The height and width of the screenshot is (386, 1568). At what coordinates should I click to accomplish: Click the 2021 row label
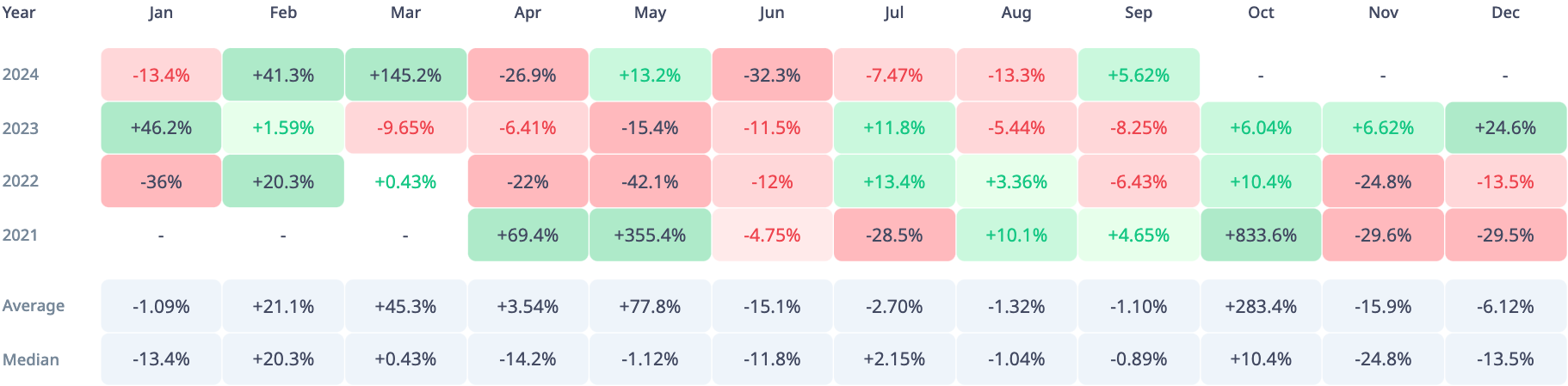click(x=21, y=235)
